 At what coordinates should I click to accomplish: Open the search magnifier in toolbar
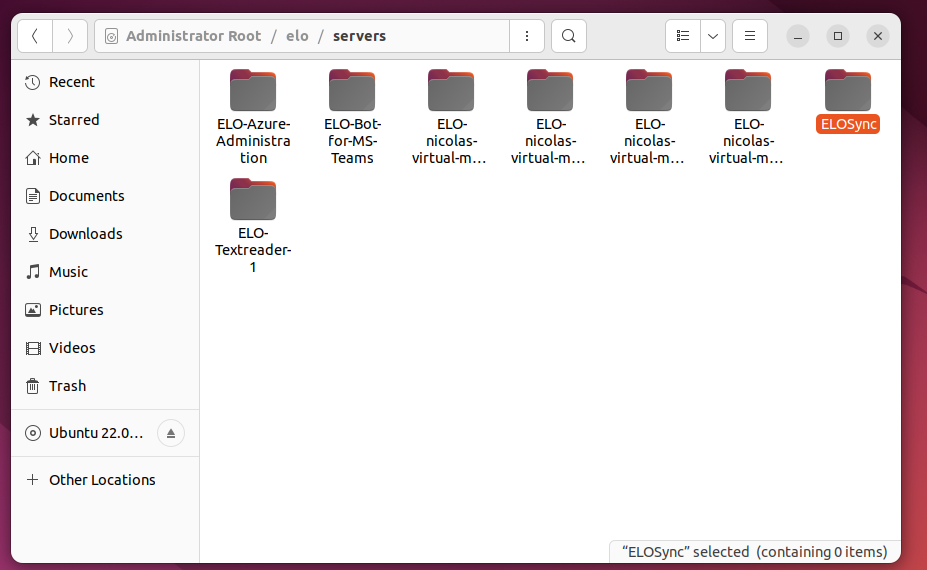point(568,36)
